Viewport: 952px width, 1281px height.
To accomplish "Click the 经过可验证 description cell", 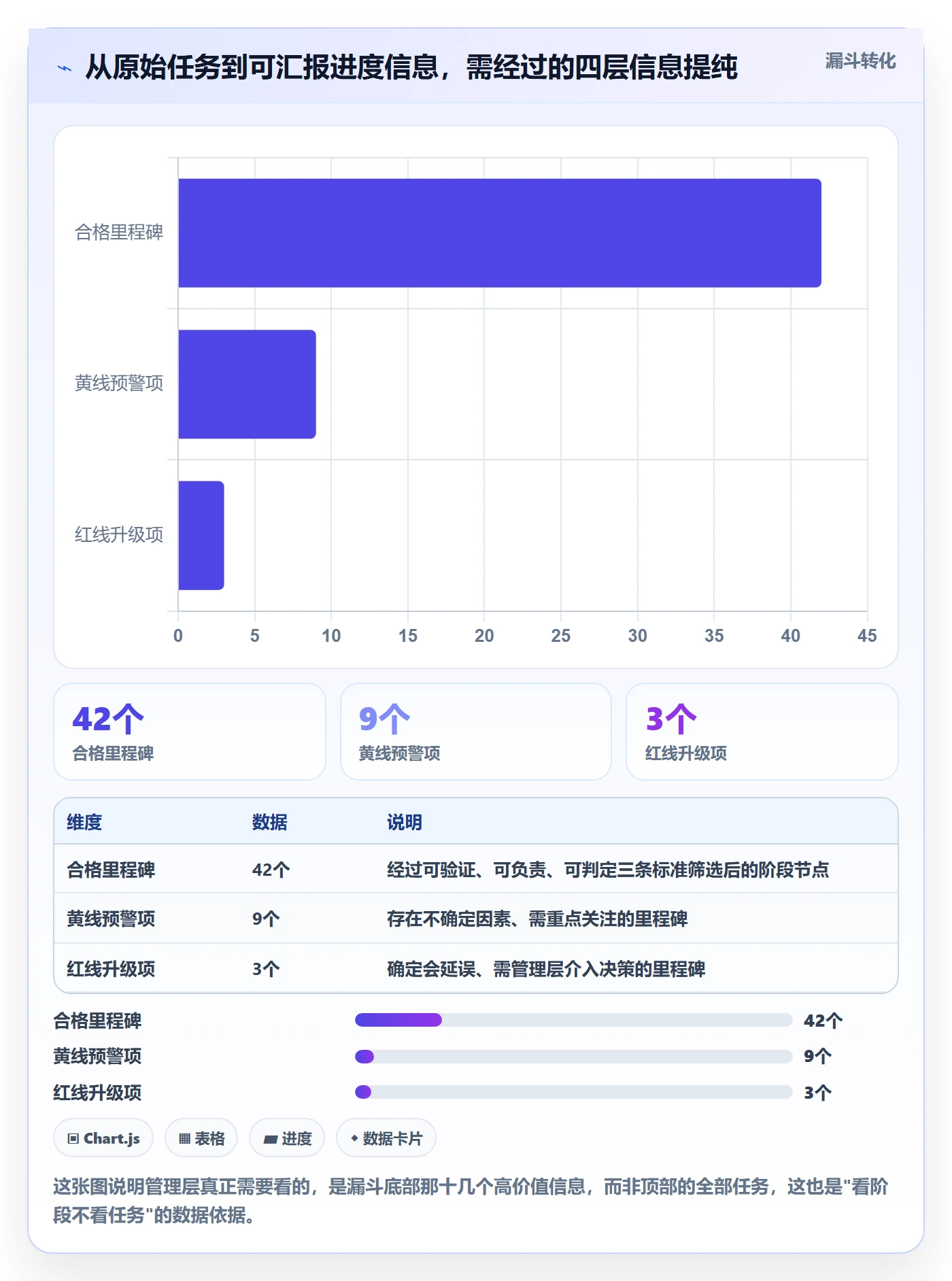I will pos(608,870).
